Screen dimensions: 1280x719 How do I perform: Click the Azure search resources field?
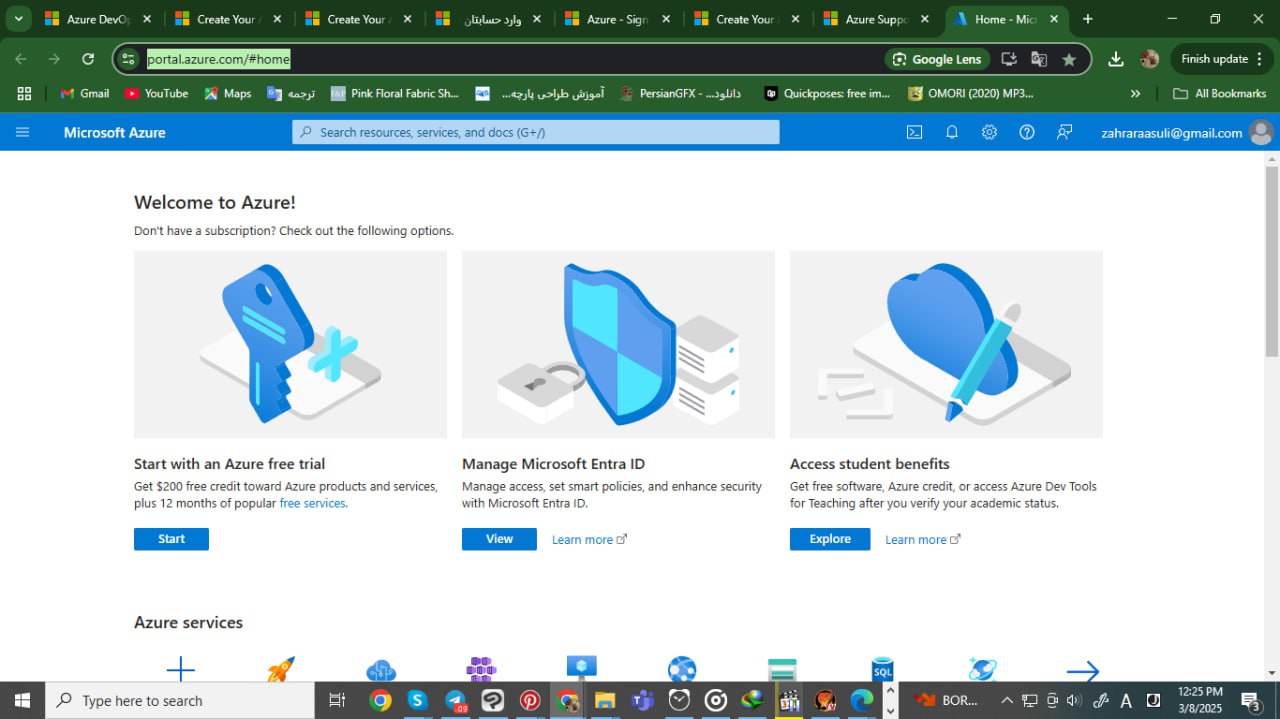(536, 132)
